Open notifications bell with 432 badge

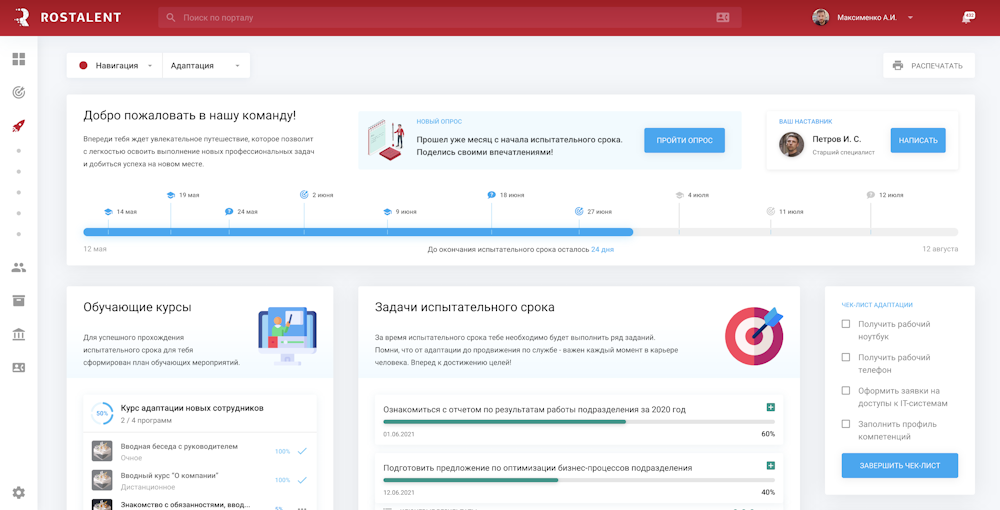[967, 18]
